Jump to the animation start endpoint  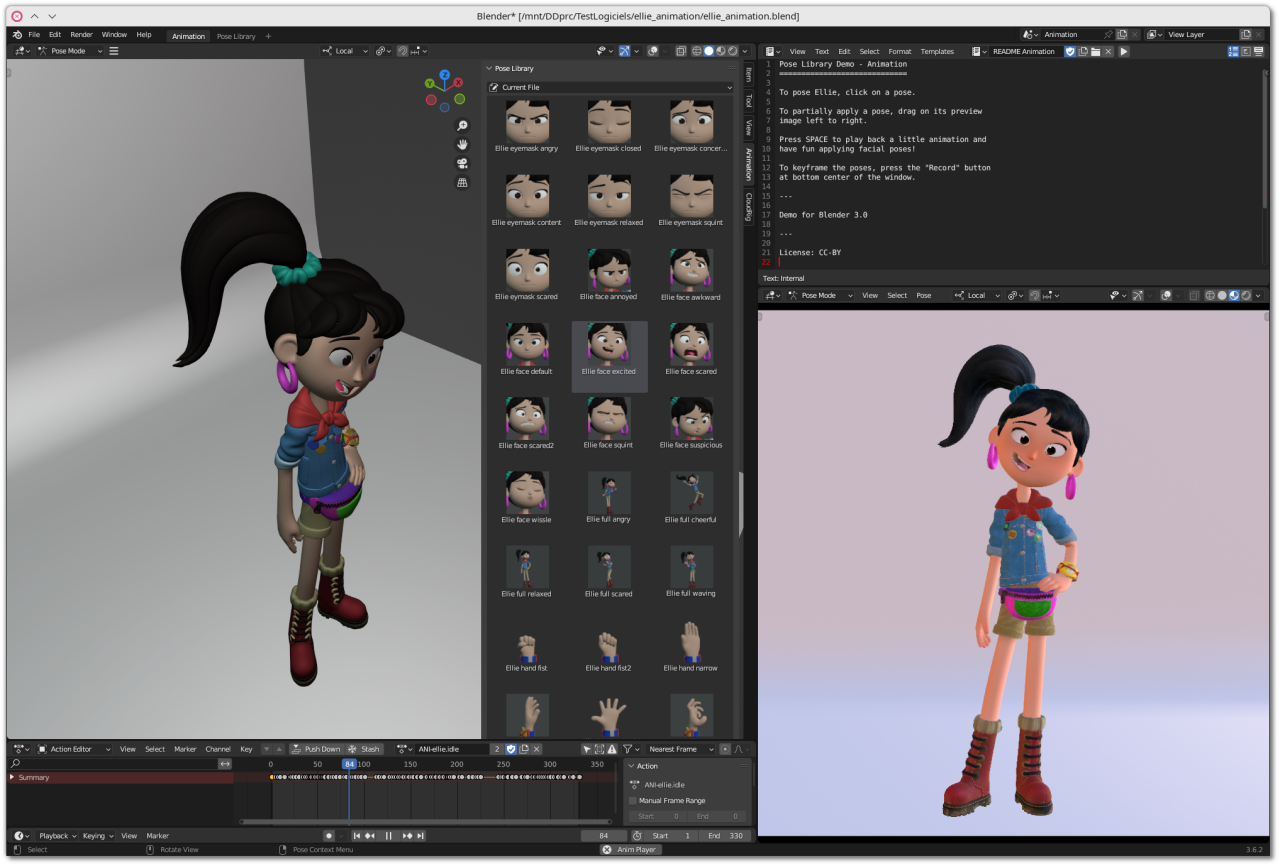pyautogui.click(x=357, y=836)
